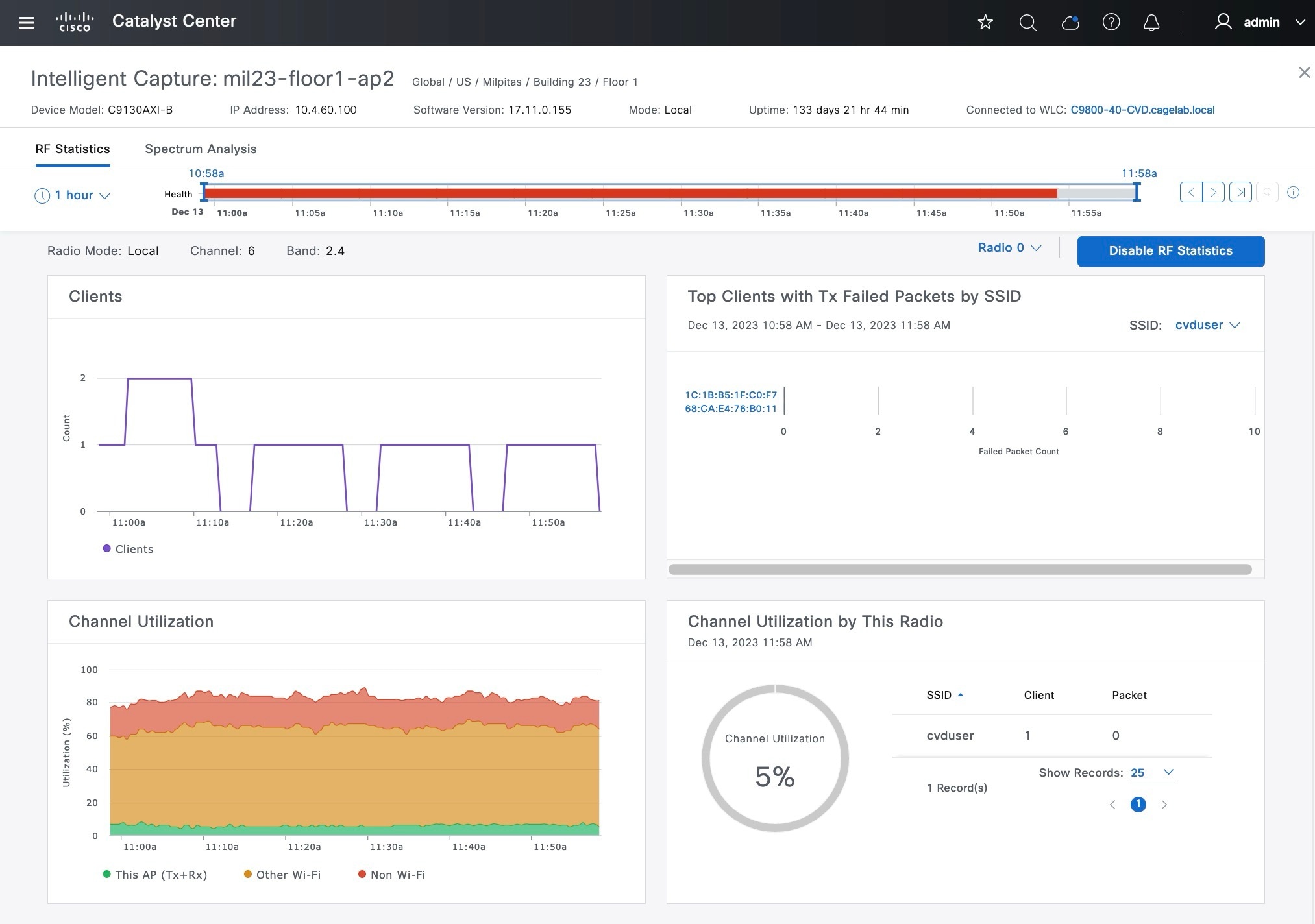This screenshot has height=924, width=1315.
Task: Click the timeline info icon
Action: click(1293, 193)
